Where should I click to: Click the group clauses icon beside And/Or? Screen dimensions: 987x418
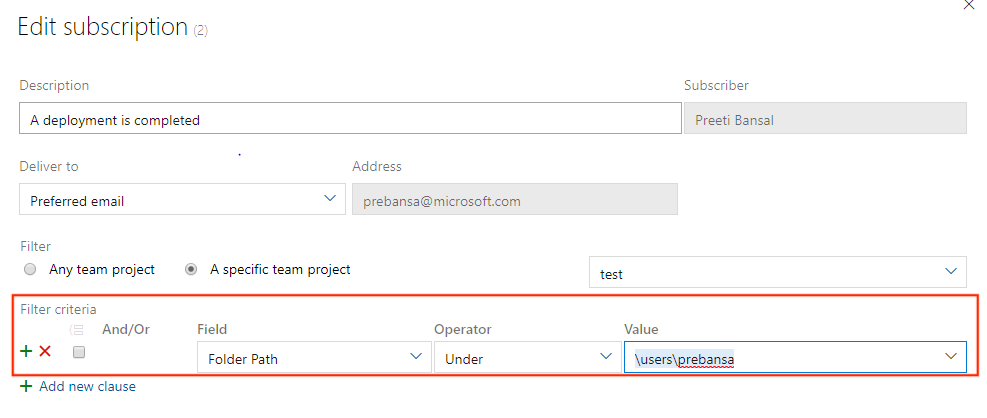(77, 329)
